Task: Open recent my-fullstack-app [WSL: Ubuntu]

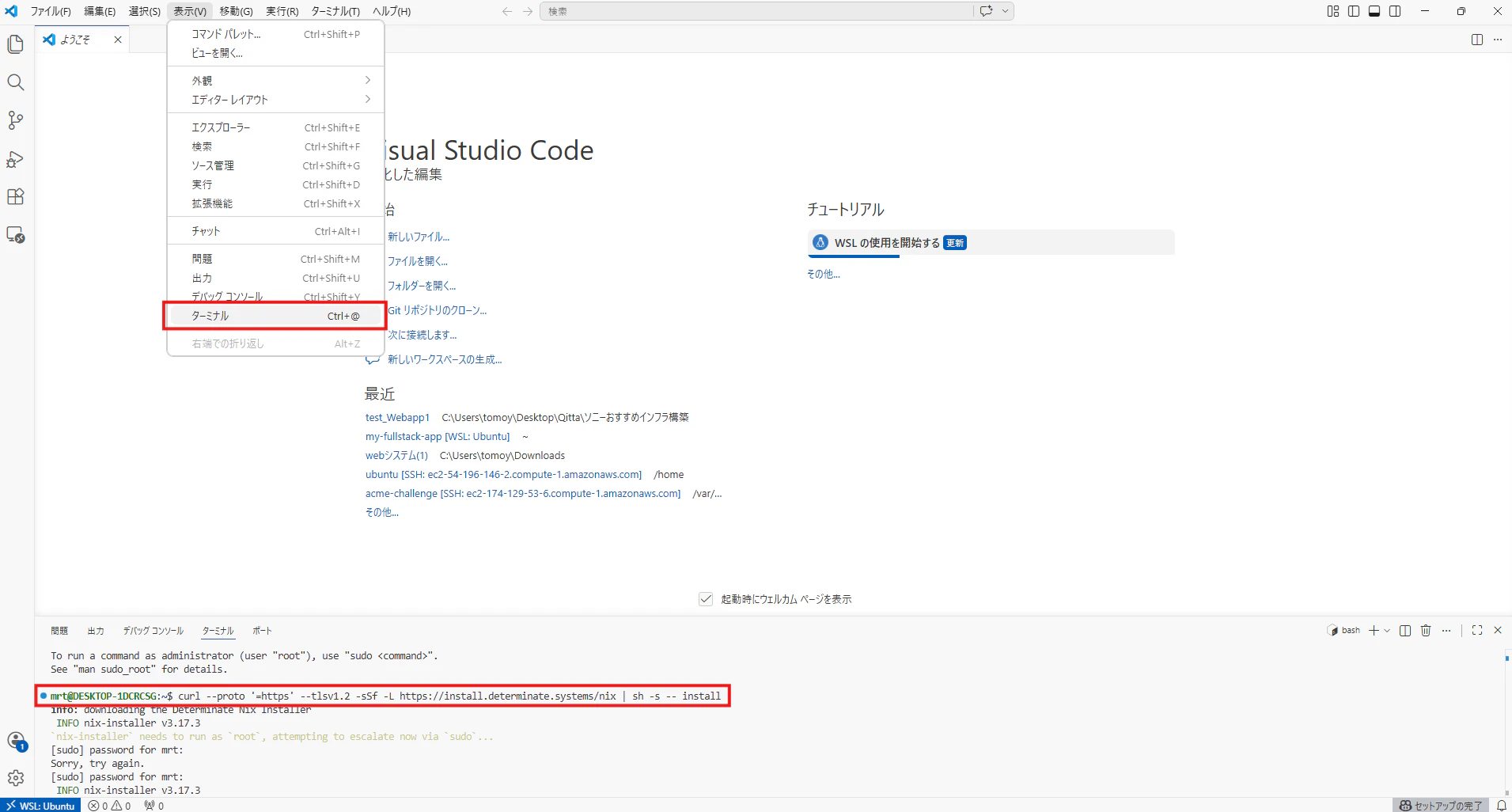Action: point(438,436)
